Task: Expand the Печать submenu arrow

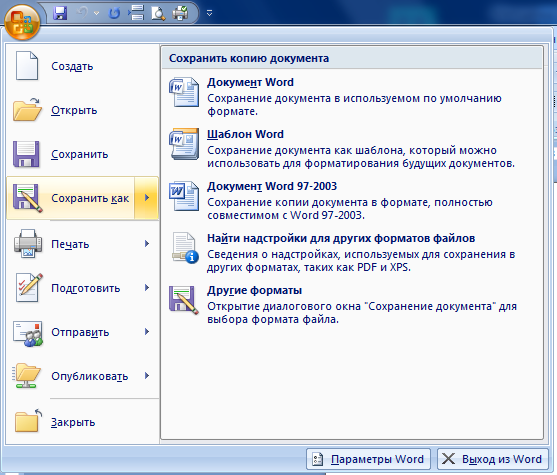Action: click(x=147, y=243)
